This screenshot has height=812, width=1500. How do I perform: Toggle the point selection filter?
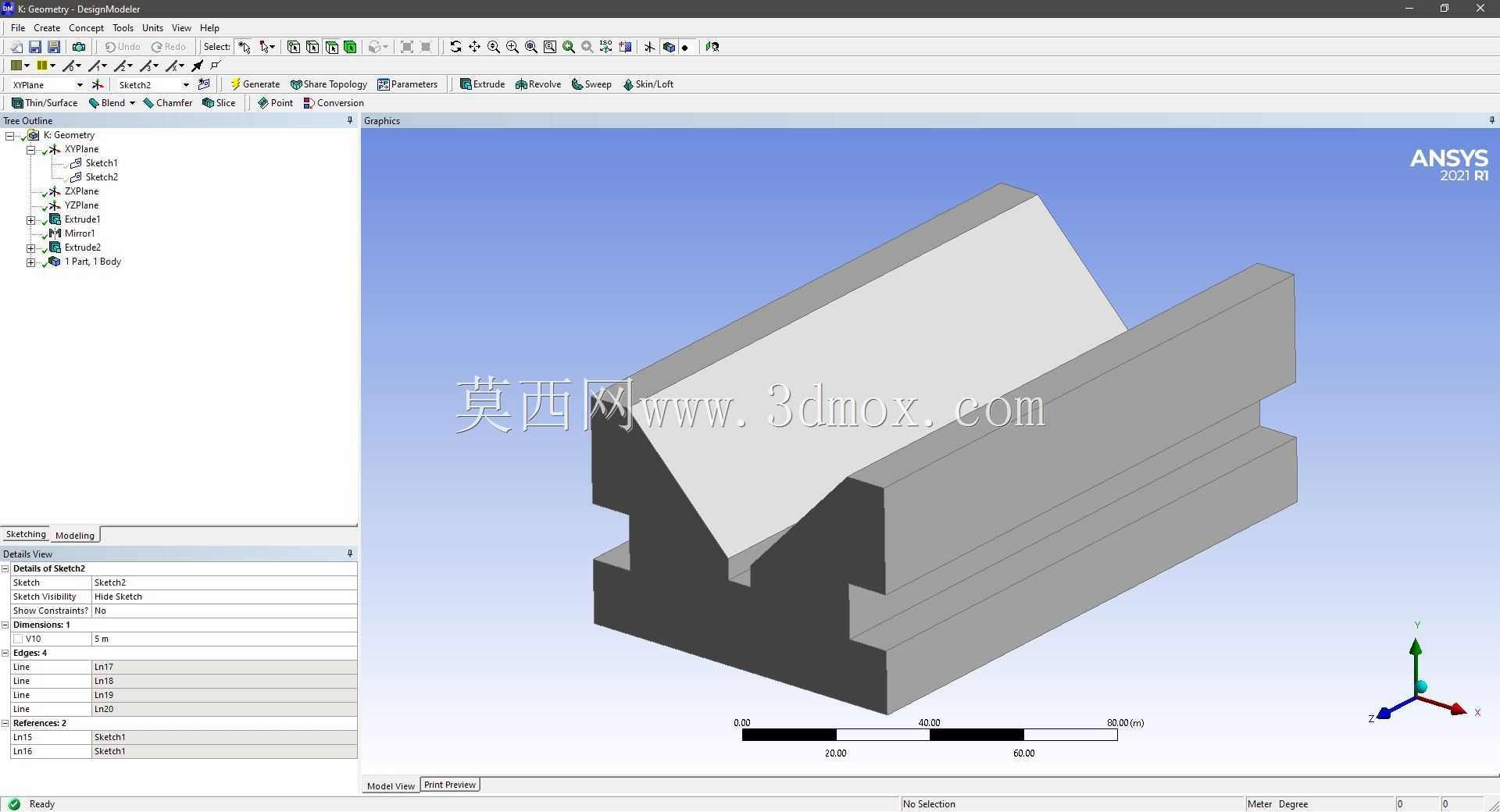[x=294, y=47]
